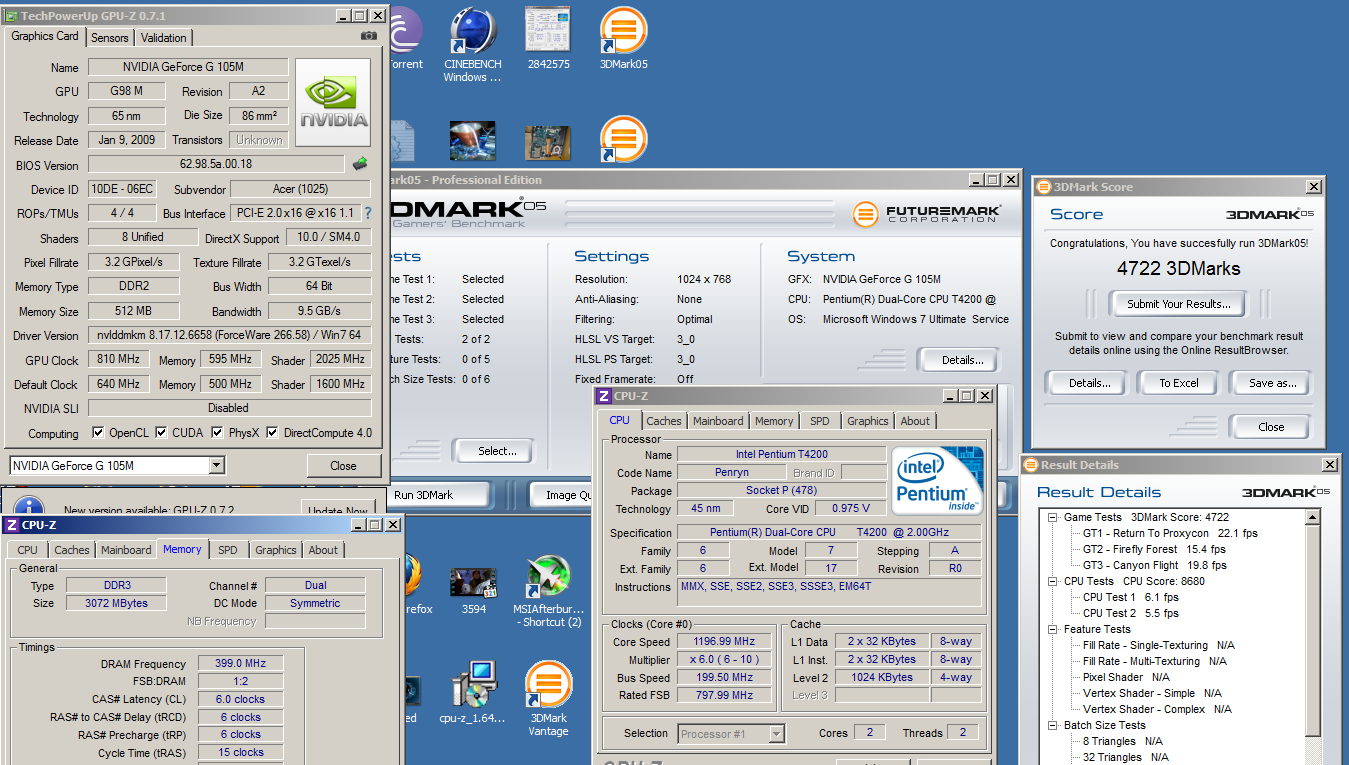Click the CPU-Z Z icon on the CPU window title bar
Image resolution: width=1349 pixels, height=765 pixels.
[x=604, y=396]
